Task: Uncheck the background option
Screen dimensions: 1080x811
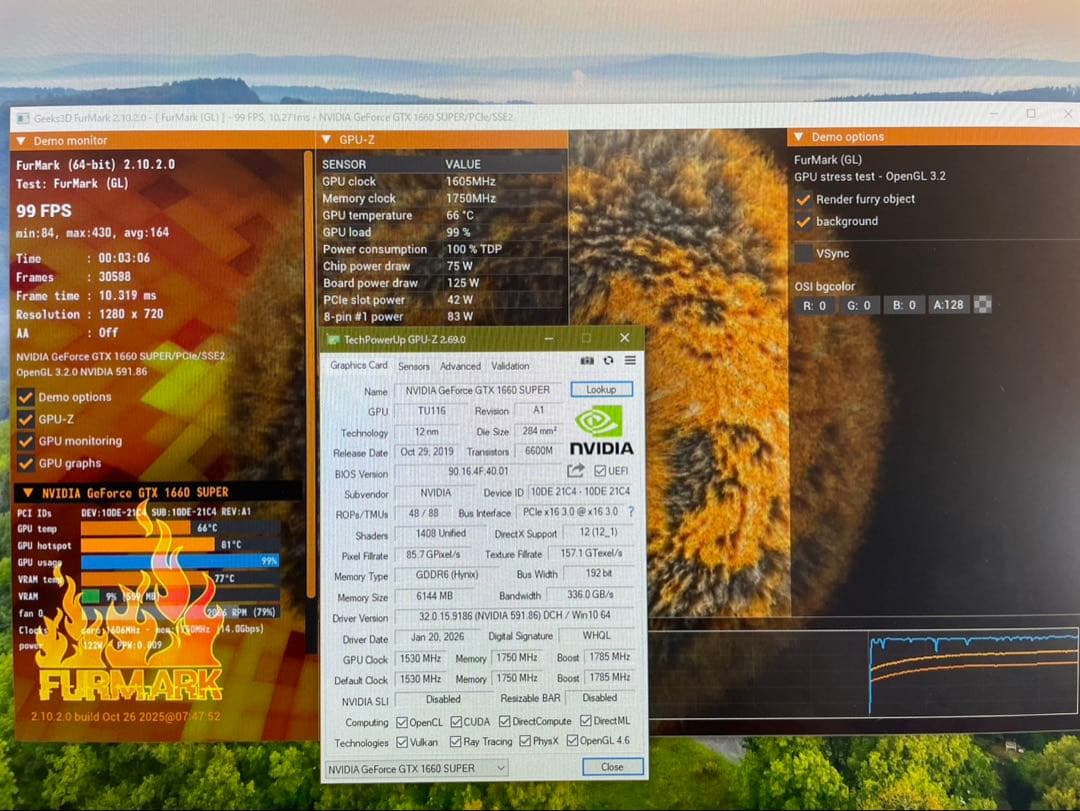Action: tap(803, 222)
